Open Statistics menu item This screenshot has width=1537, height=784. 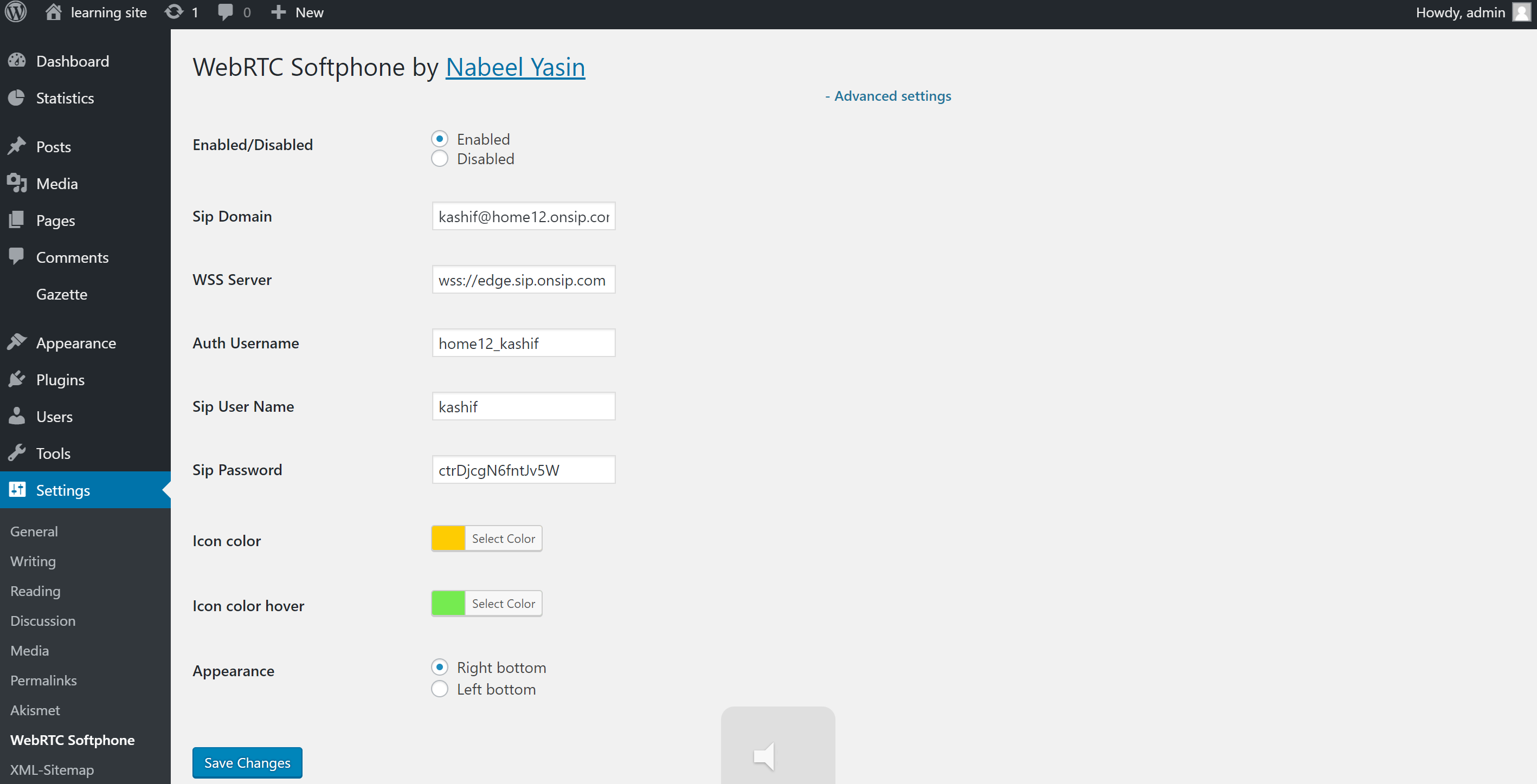(65, 98)
